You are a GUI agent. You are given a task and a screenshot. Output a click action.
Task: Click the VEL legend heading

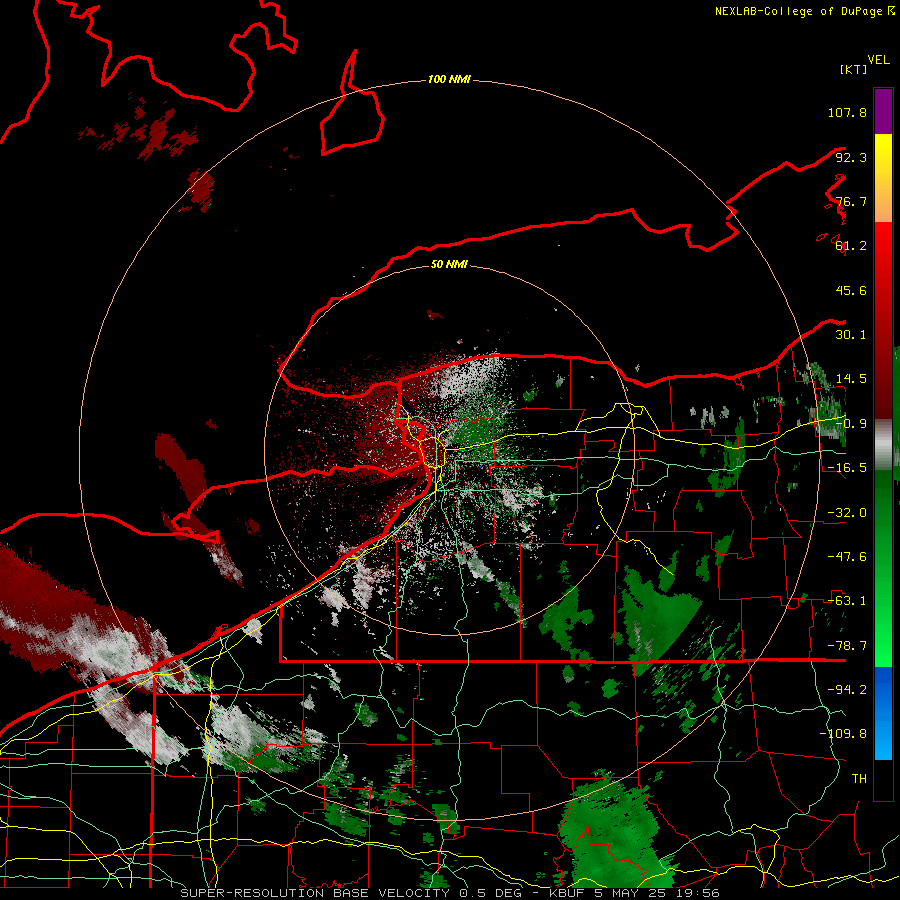pyautogui.click(x=878, y=60)
